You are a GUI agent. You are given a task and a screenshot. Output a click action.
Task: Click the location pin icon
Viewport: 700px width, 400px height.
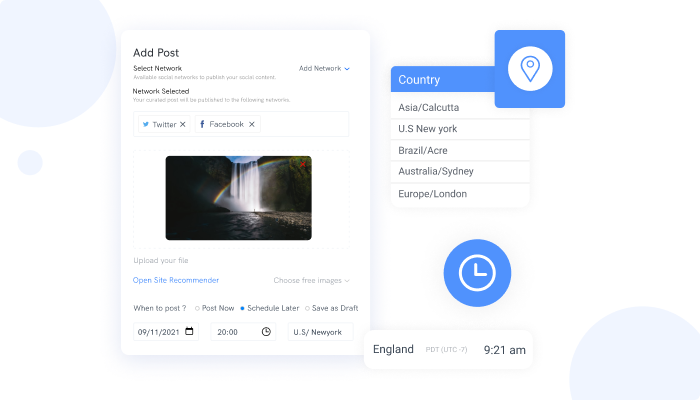pos(530,69)
